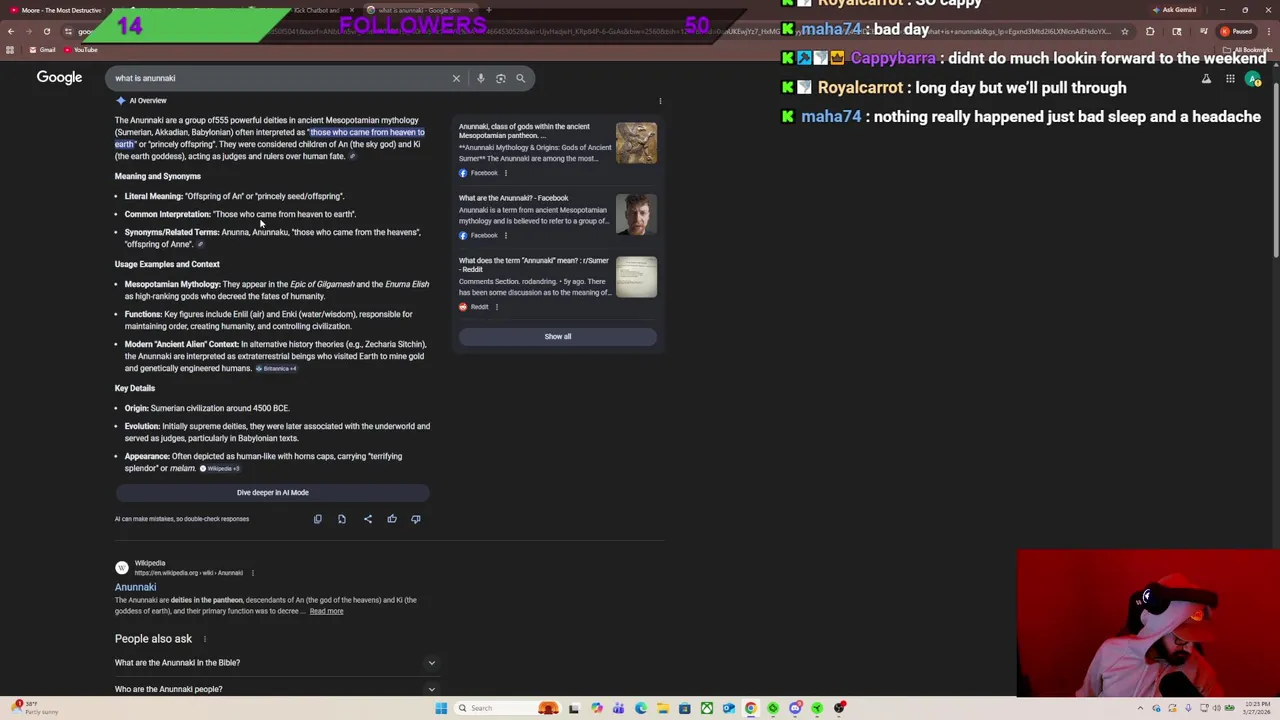
Task: Open Microsoft Edge from taskbar
Action: tap(640, 708)
